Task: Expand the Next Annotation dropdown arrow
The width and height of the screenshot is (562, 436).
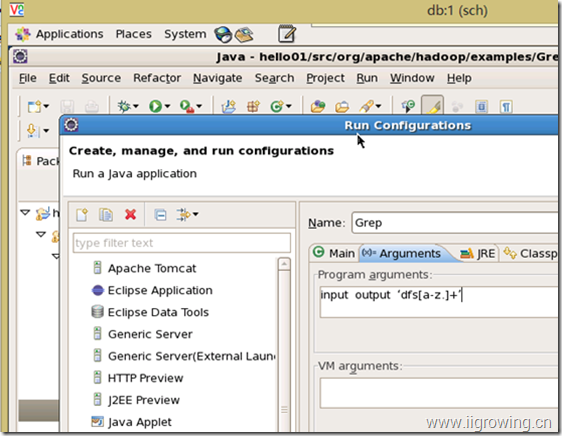Action: click(46, 131)
